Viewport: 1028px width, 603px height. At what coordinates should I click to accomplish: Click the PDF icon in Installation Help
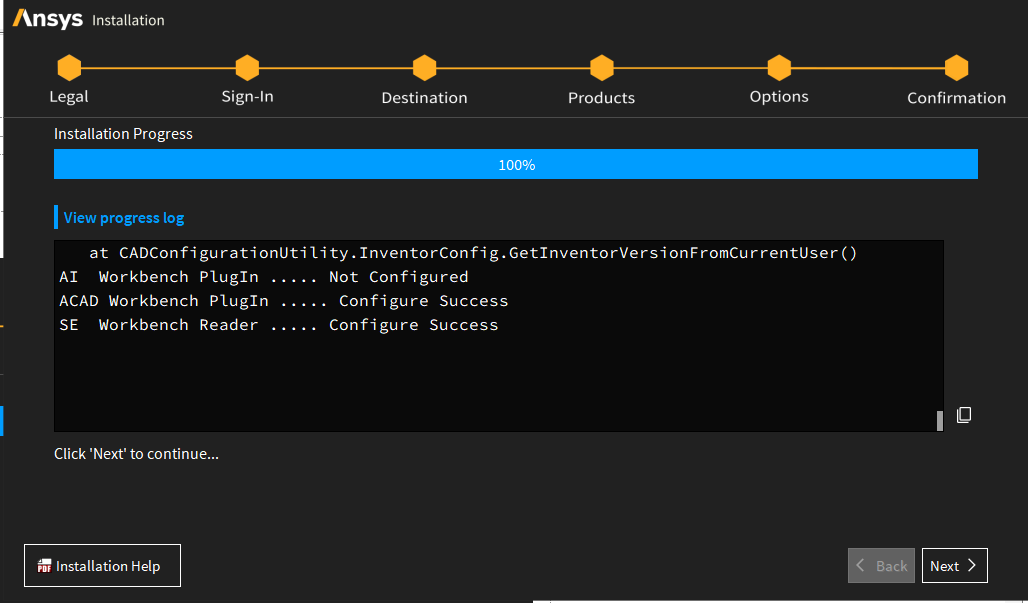(44, 566)
